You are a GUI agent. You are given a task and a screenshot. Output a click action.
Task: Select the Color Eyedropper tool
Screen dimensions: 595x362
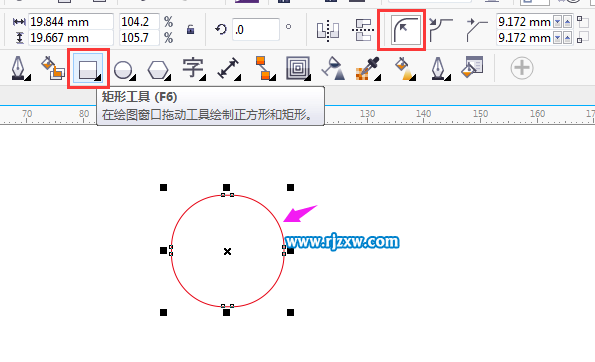tap(368, 69)
